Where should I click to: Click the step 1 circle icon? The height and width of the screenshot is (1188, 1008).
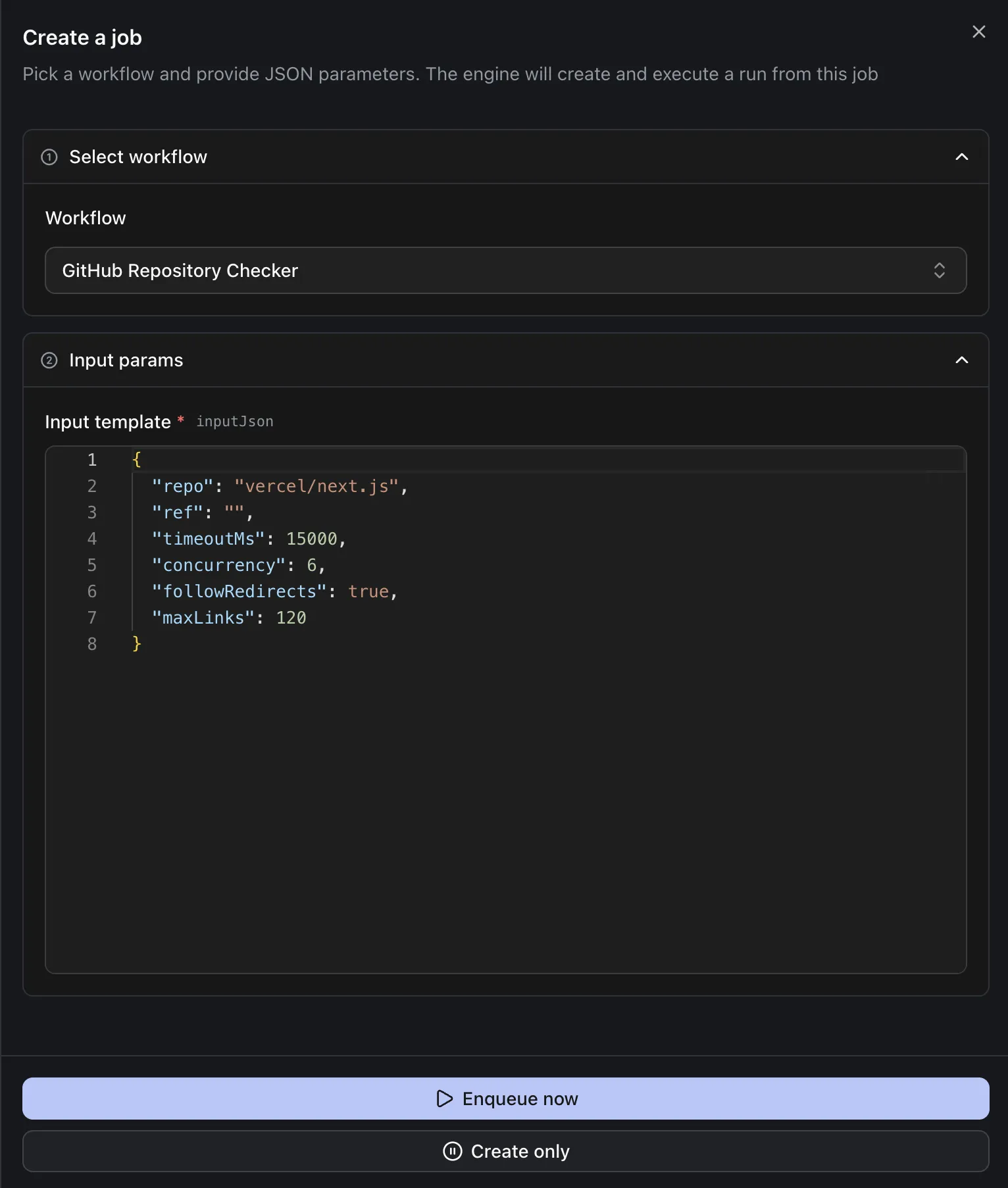49,157
